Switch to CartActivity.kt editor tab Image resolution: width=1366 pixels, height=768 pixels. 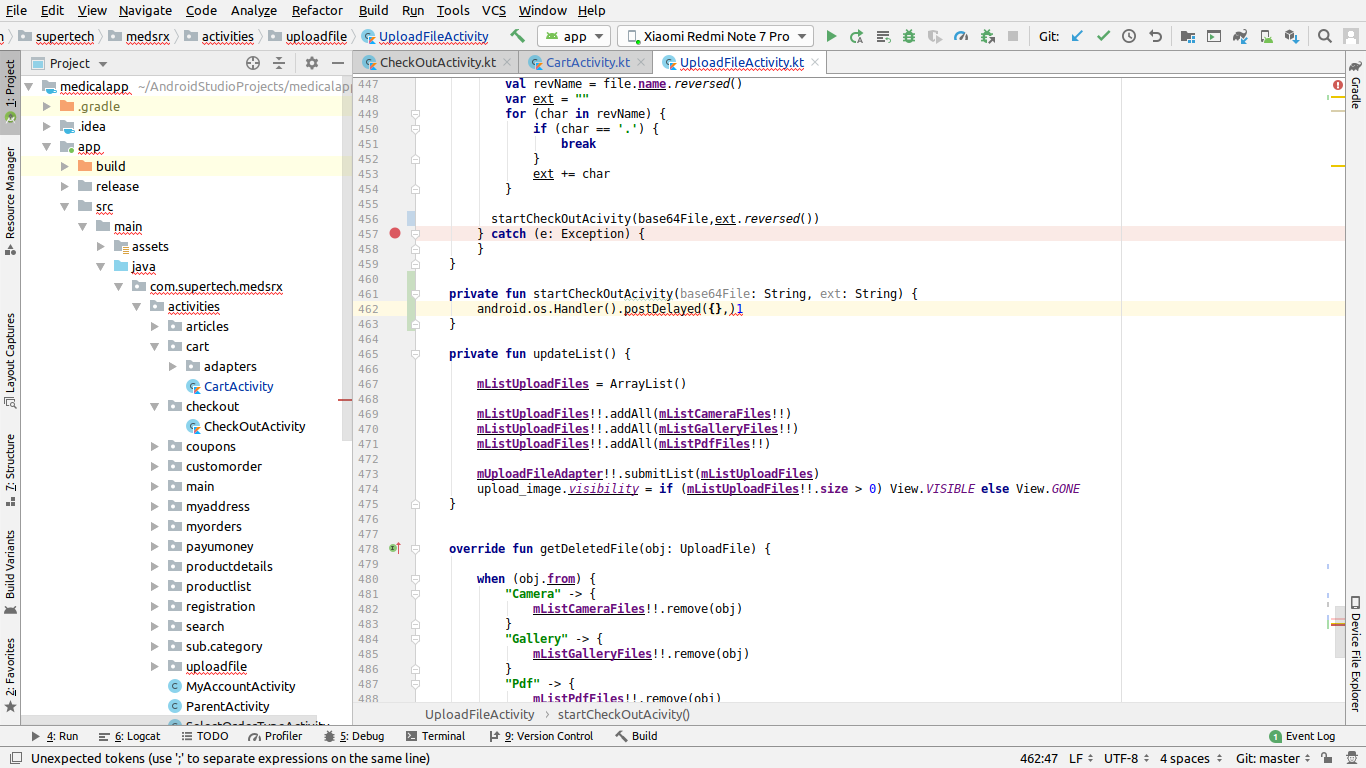coord(588,62)
